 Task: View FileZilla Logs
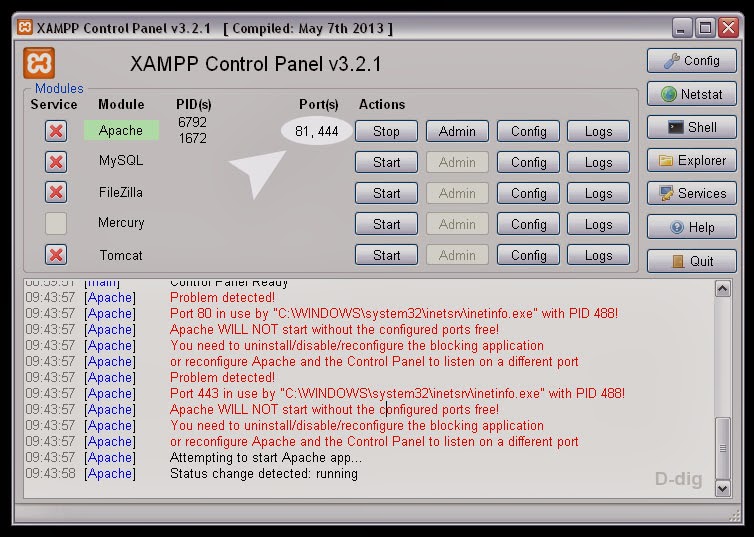(x=598, y=193)
